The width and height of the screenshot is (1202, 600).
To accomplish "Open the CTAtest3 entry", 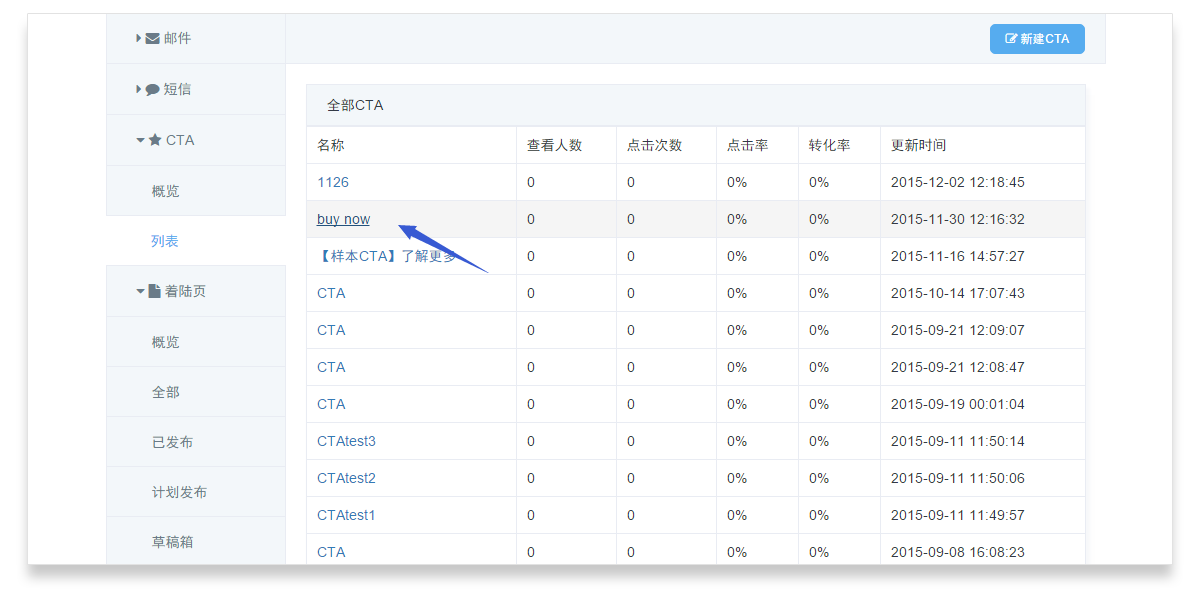I will 346,441.
